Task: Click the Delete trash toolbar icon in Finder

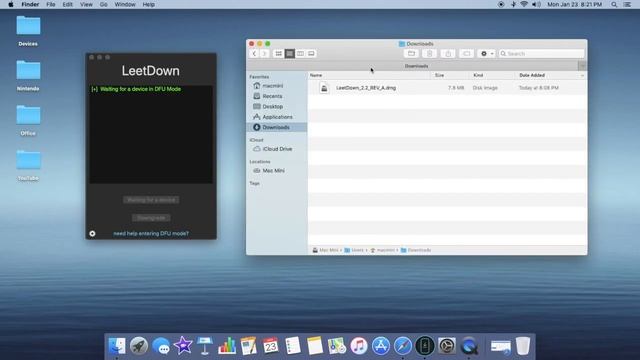Action: click(429, 53)
